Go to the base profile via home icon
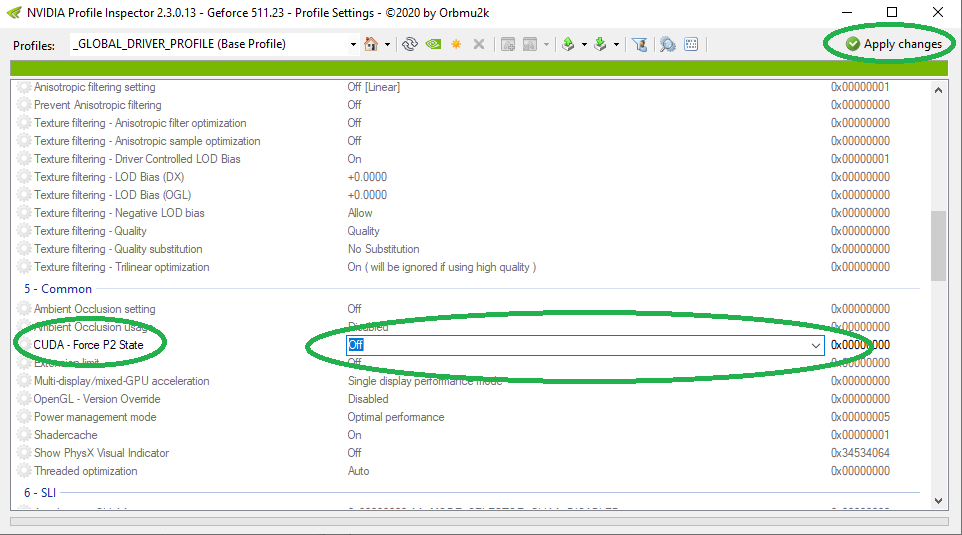Image resolution: width=962 pixels, height=535 pixels. pyautogui.click(x=371, y=44)
